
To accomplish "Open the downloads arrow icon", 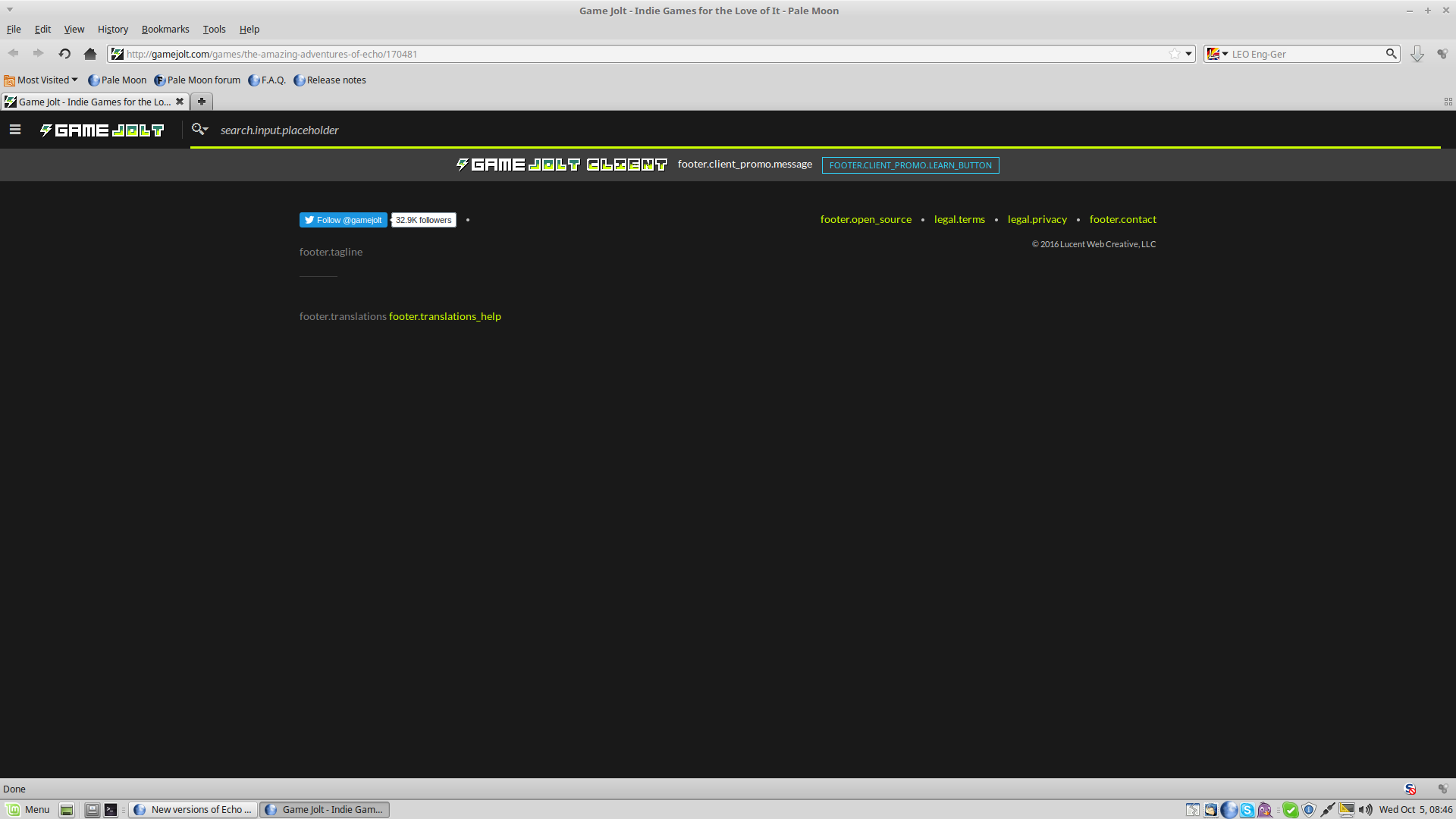I will (x=1417, y=54).
